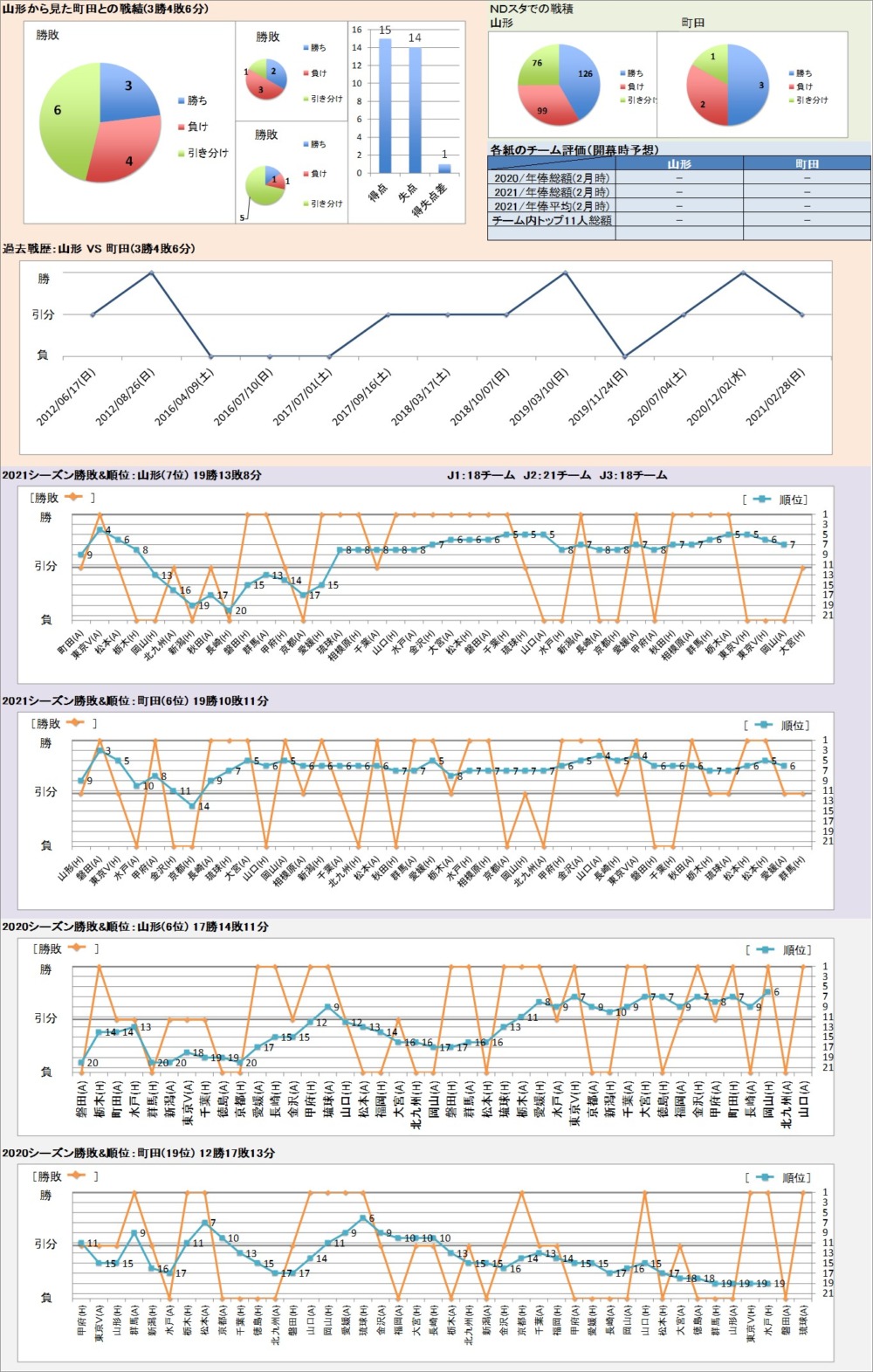Click the 町田 column header in the evaluation table
Screen dimensions: 873x1372
pos(807,163)
